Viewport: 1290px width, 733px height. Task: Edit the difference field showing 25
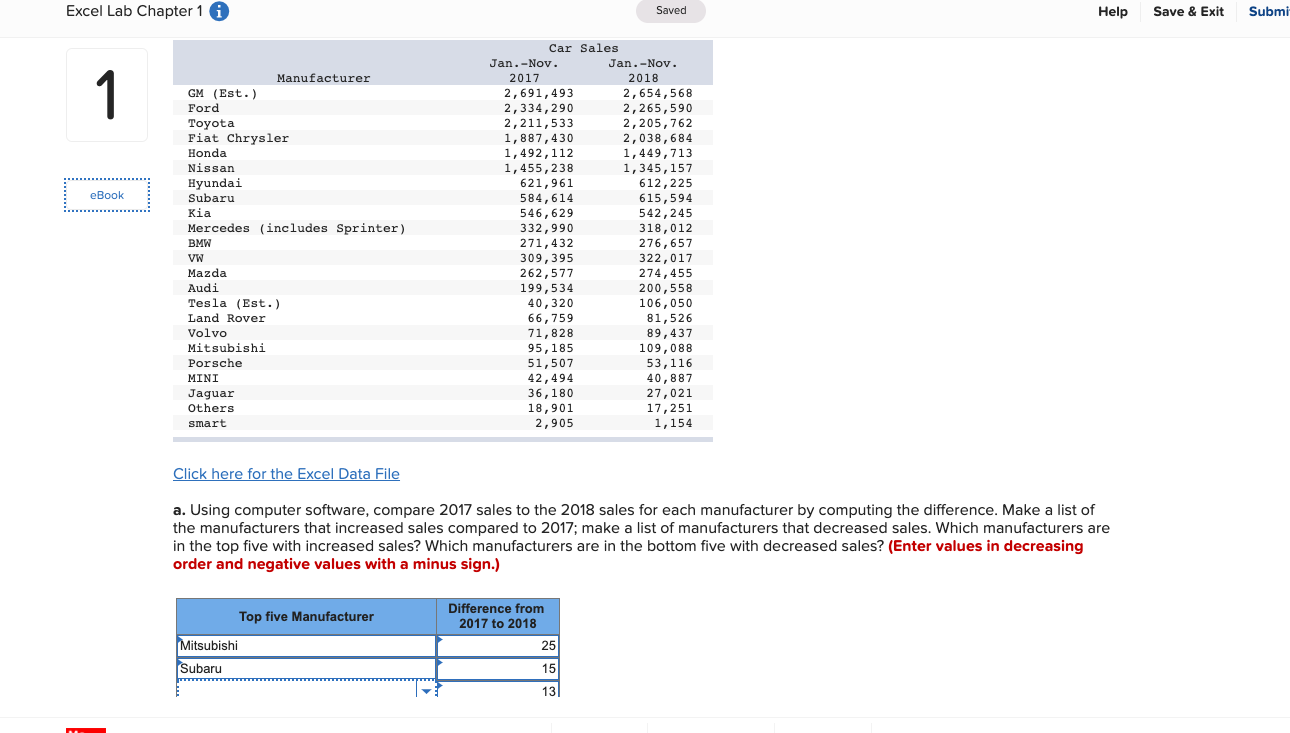pyautogui.click(x=498, y=646)
